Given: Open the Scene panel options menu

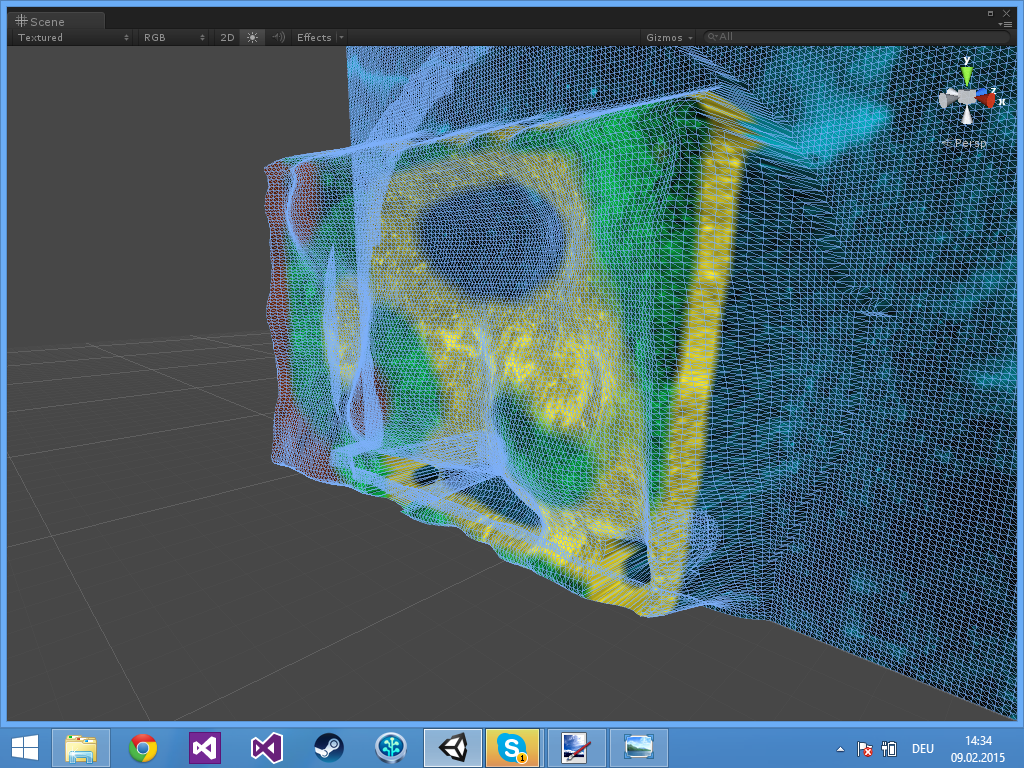Looking at the screenshot, I should pyautogui.click(x=1005, y=24).
